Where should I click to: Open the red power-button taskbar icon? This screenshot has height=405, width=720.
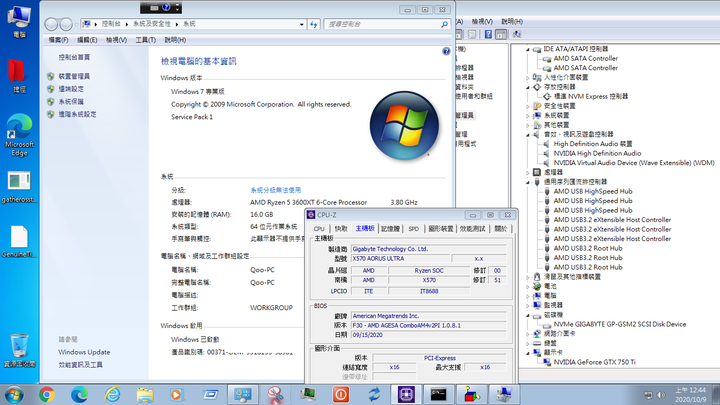tap(341, 394)
